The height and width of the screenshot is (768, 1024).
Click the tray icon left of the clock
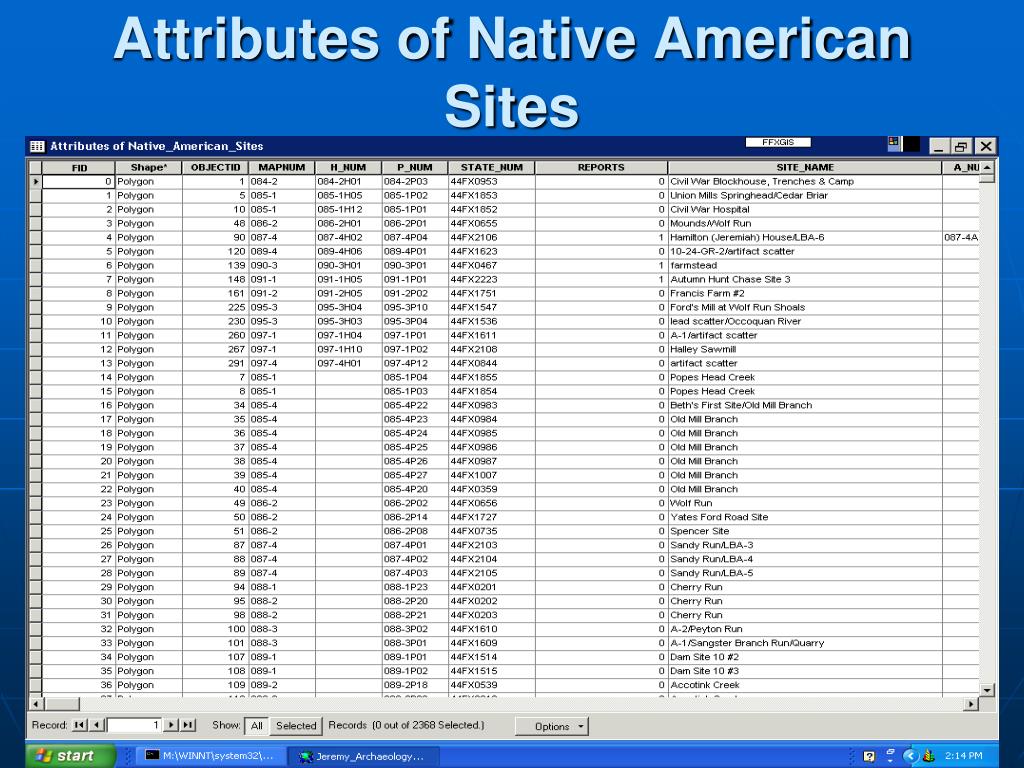click(929, 756)
